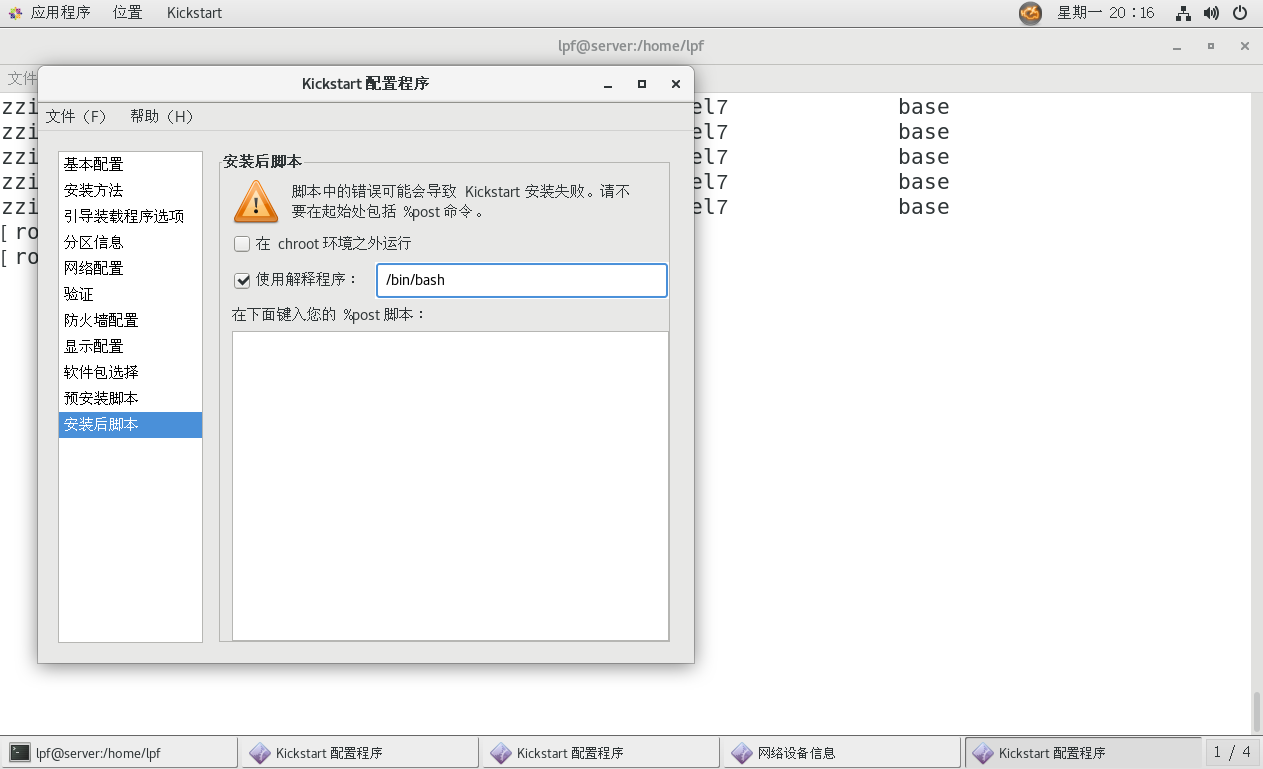Viewport: 1263px width, 769px height.
Task: Maximize the lpf@server terminal window
Action: 1211,46
